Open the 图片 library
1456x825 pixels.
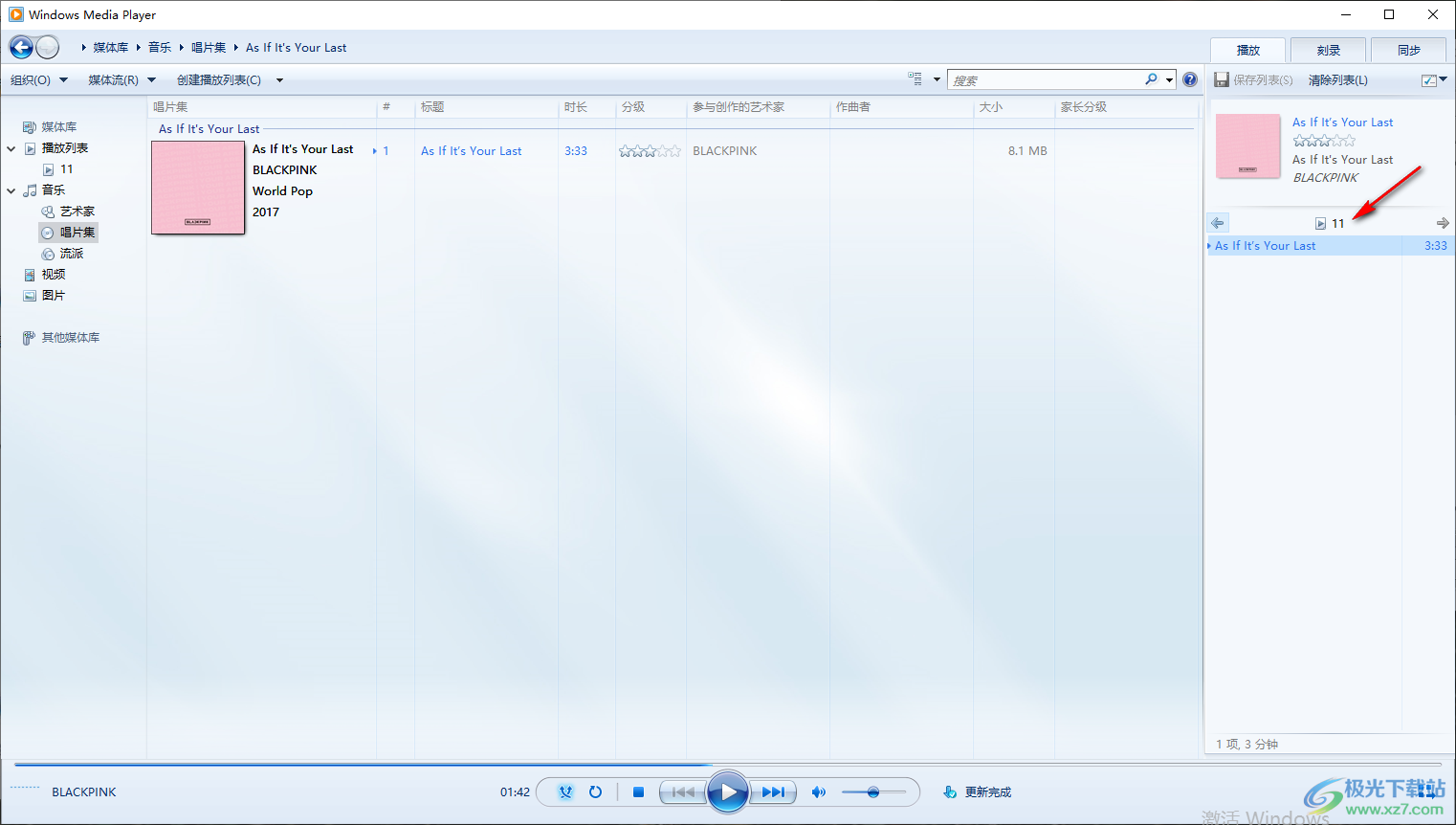click(x=54, y=296)
